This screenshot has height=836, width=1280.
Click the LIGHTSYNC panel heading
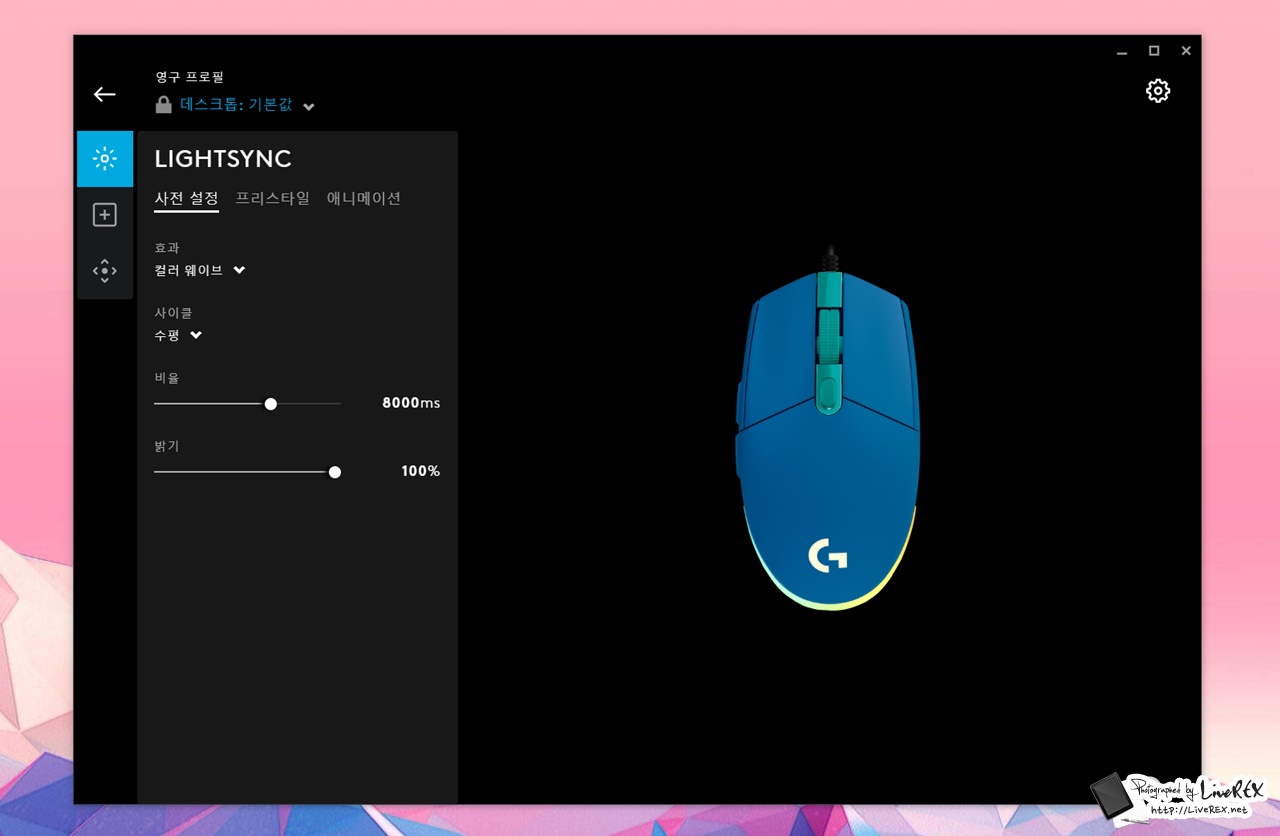tap(223, 159)
